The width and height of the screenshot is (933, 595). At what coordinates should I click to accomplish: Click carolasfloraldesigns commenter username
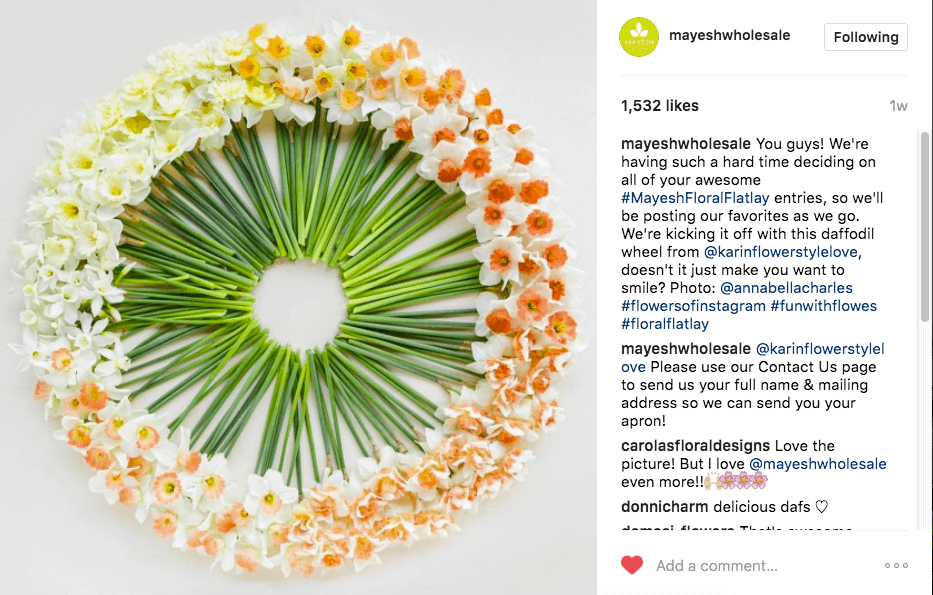coord(696,446)
